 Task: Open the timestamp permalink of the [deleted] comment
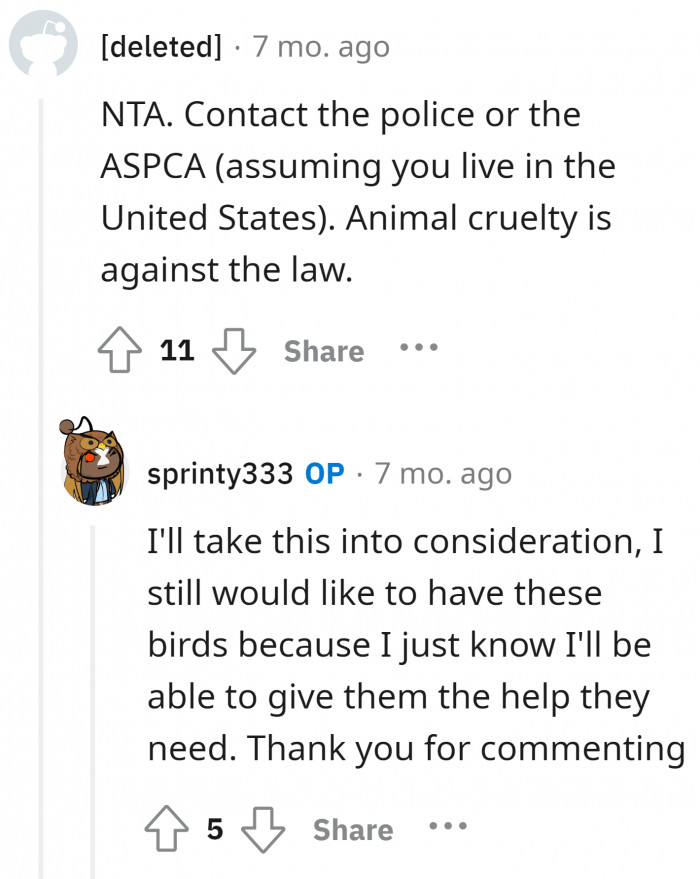[319, 46]
